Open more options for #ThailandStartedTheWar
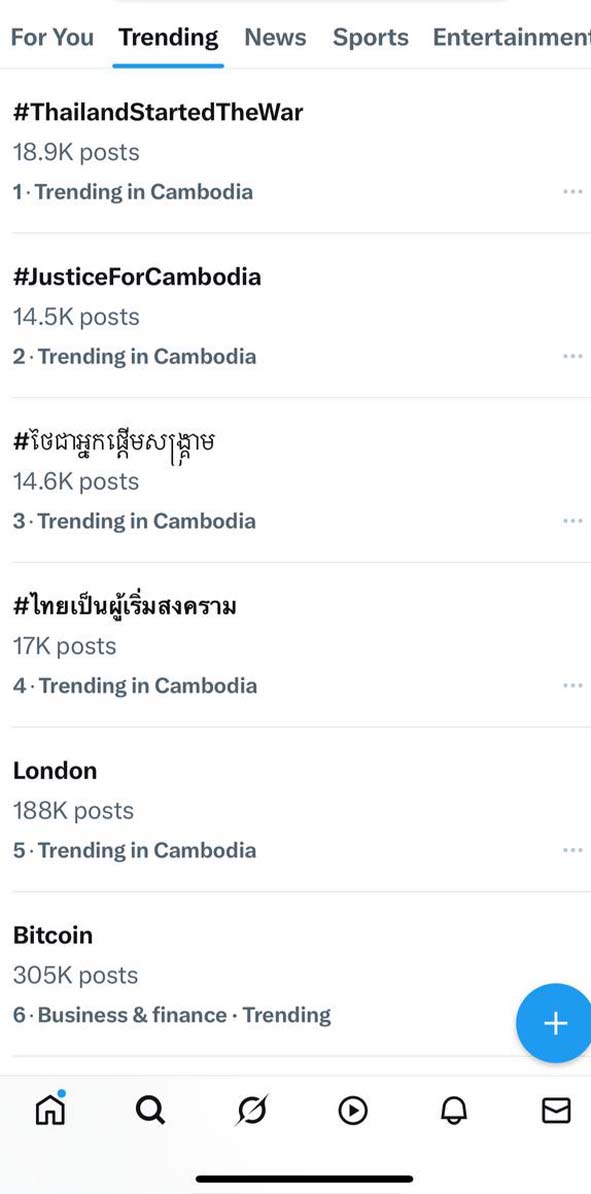The image size is (591, 1194). (x=573, y=192)
